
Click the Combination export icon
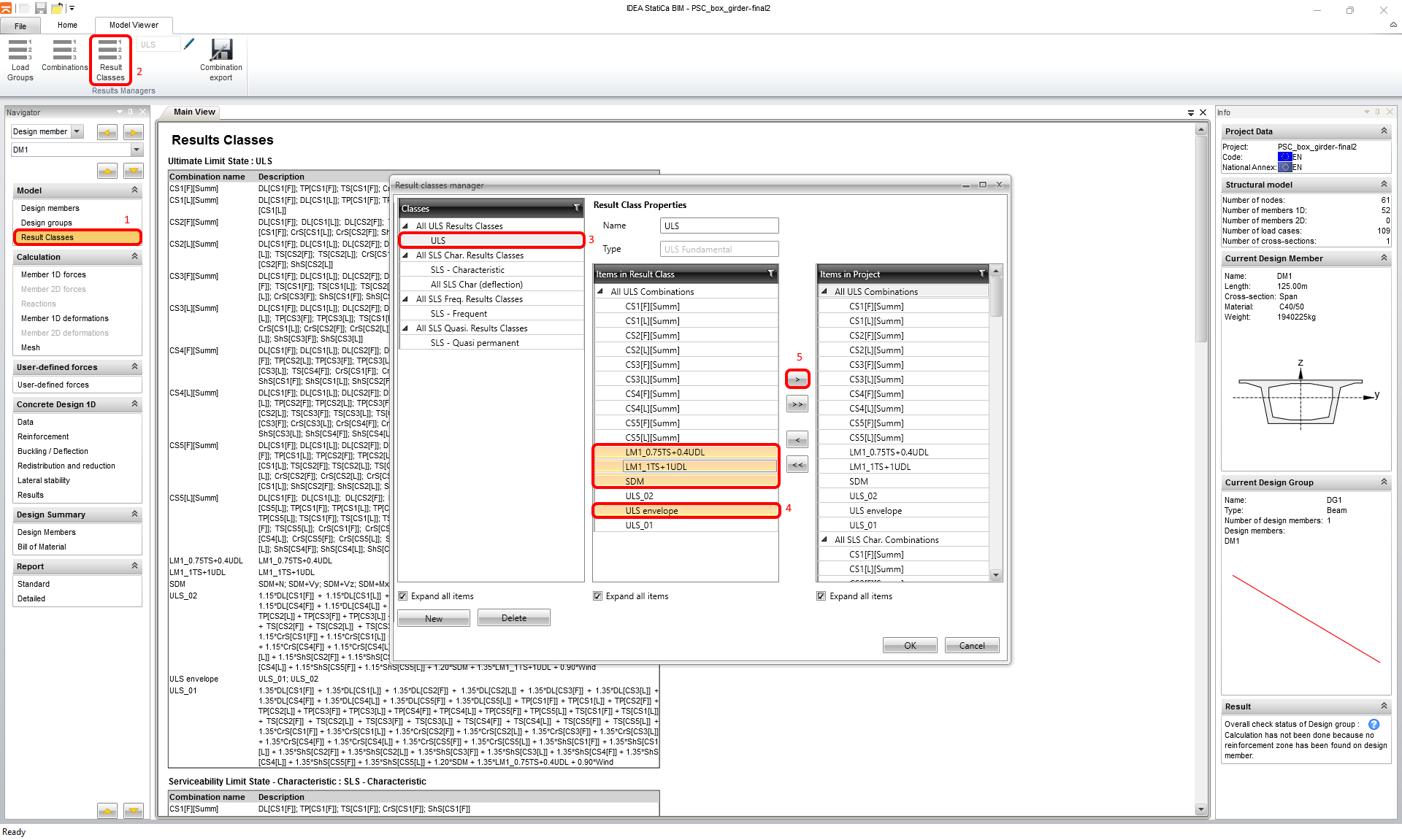coord(221,58)
